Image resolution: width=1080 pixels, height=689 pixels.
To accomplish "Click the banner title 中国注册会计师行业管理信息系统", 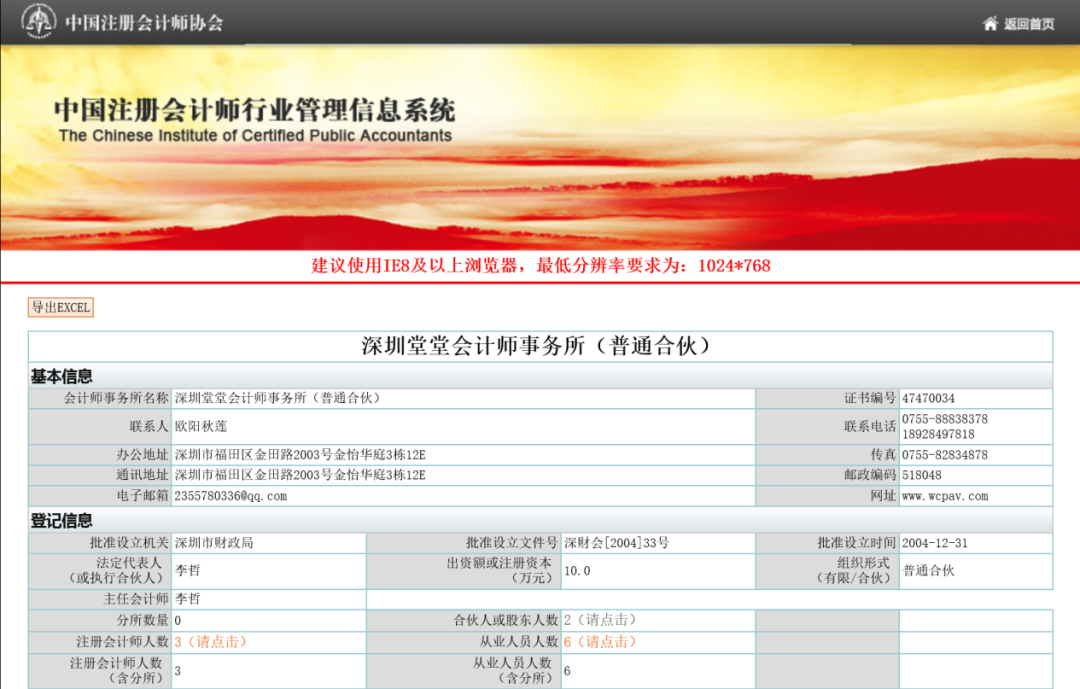I will click(x=254, y=110).
